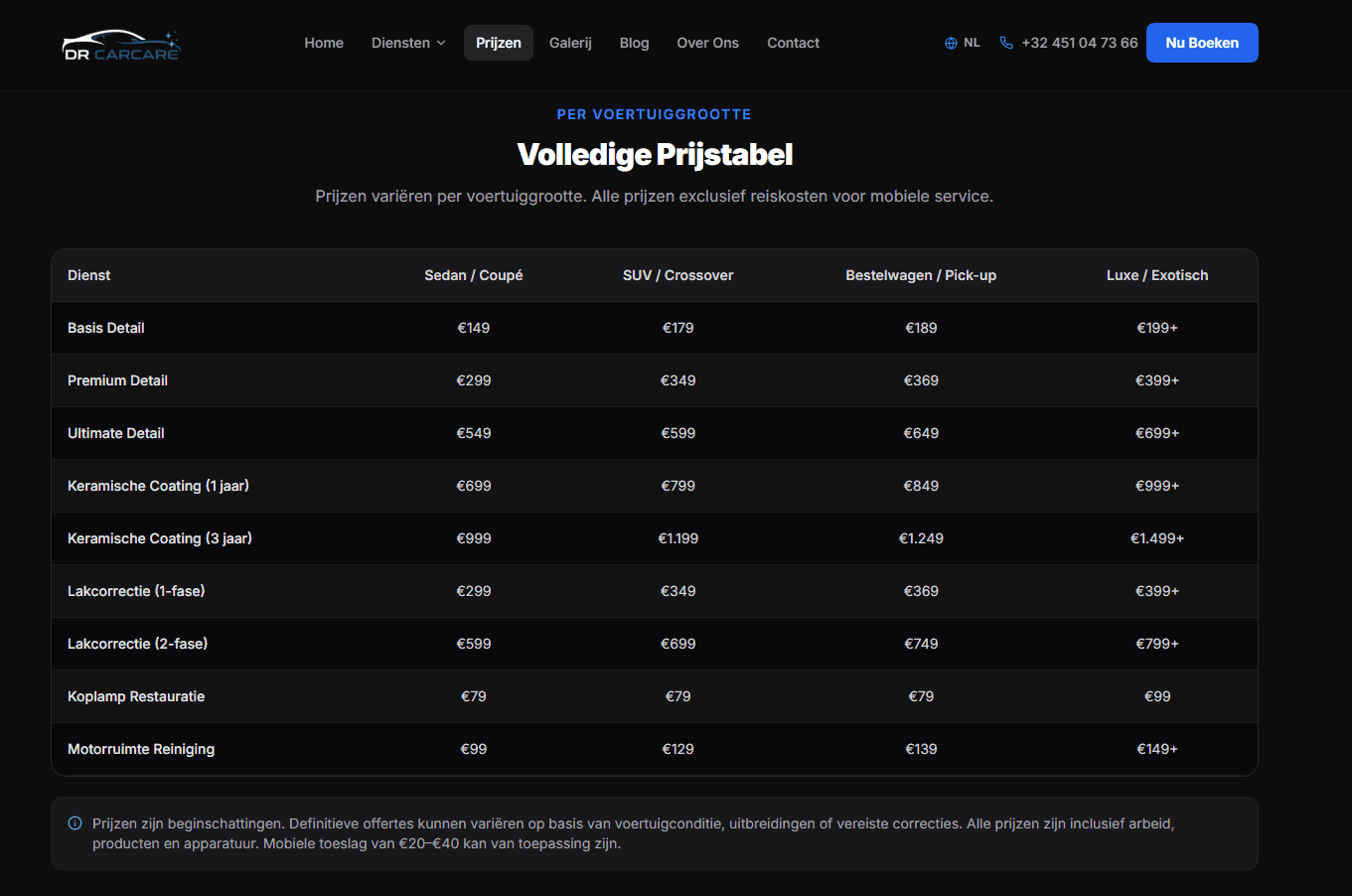Select Basis Detail luxe price €199+
1352x896 pixels.
pyautogui.click(x=1157, y=328)
